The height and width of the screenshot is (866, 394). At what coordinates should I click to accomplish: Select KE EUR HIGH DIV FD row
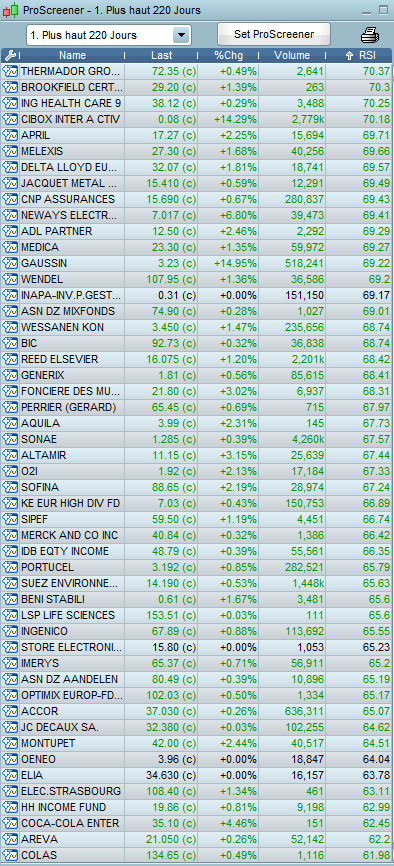(70, 504)
